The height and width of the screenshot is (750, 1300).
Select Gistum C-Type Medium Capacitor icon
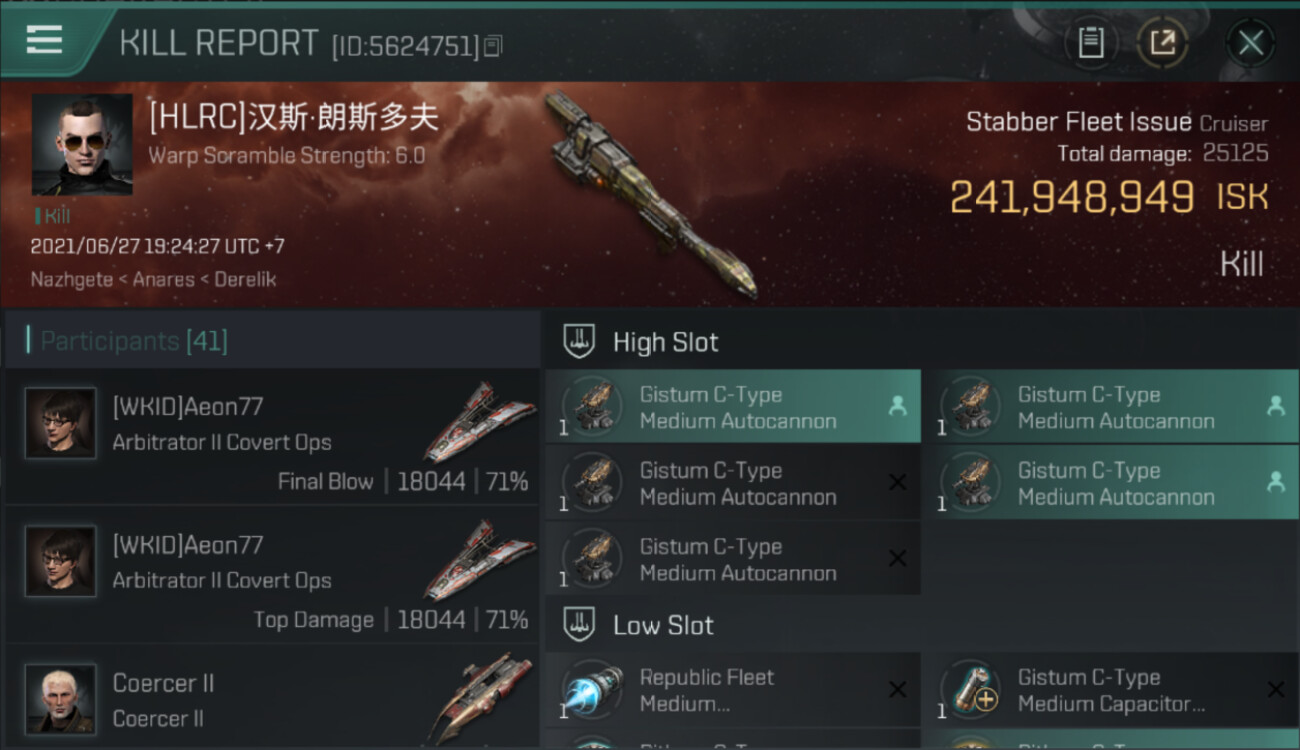971,690
